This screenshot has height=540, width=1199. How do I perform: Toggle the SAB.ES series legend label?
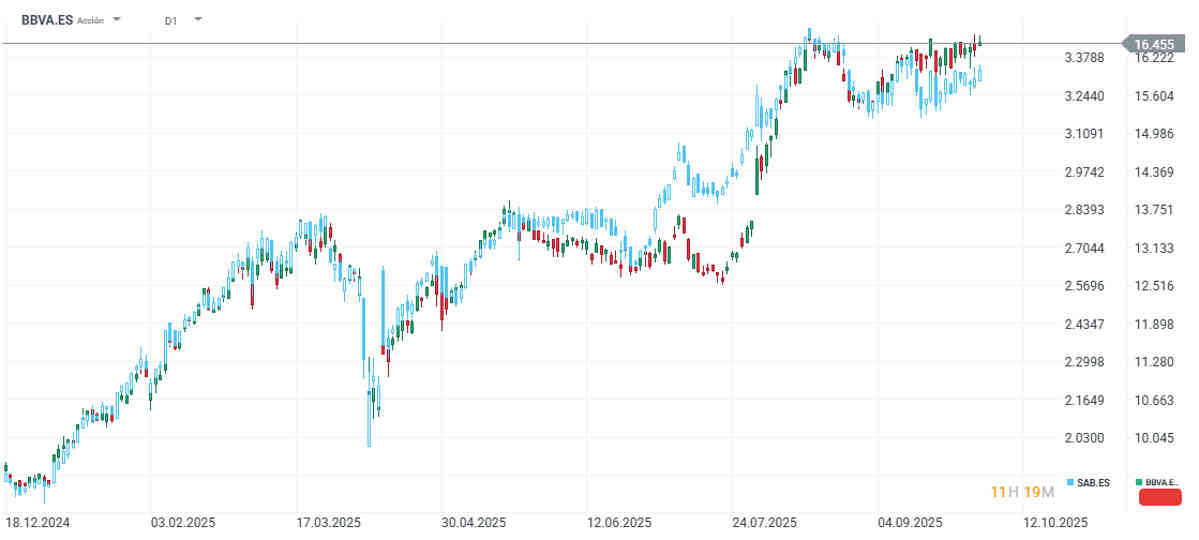pyautogui.click(x=1093, y=483)
